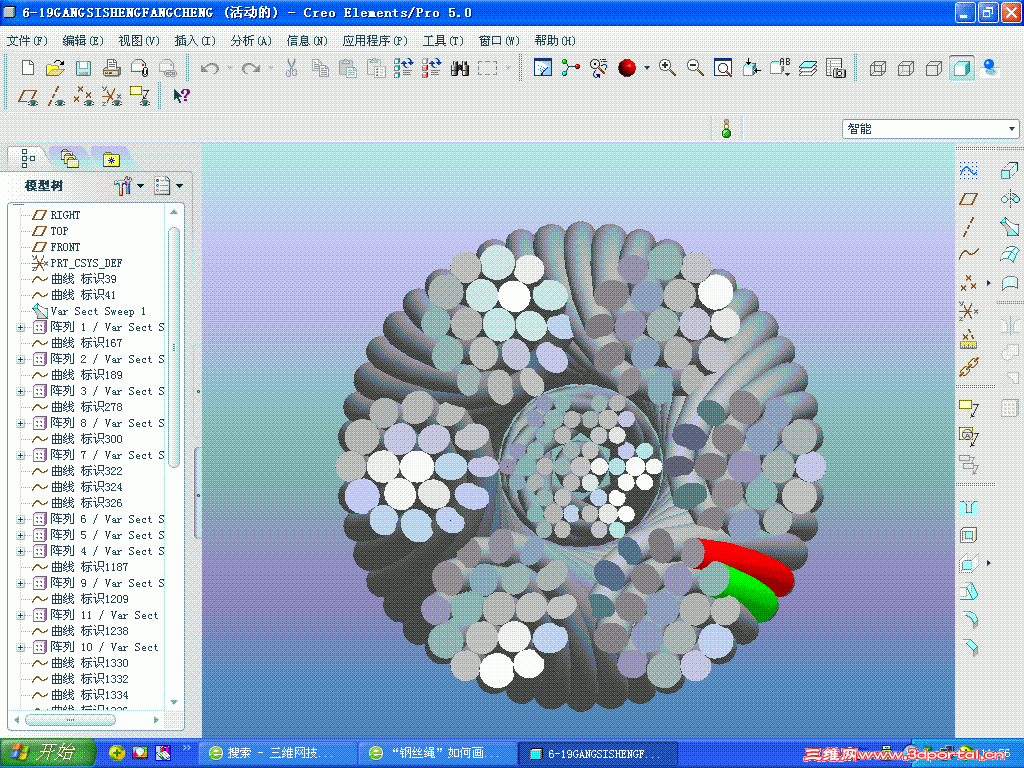Click the traffic light regeneration status icon
The height and width of the screenshot is (768, 1024).
point(726,128)
